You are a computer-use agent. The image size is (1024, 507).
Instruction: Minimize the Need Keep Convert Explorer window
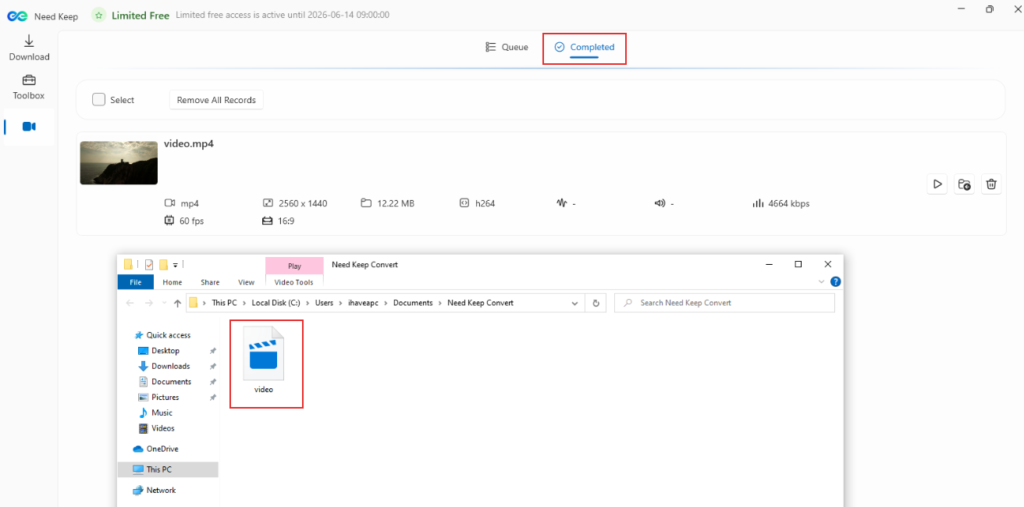pos(769,265)
